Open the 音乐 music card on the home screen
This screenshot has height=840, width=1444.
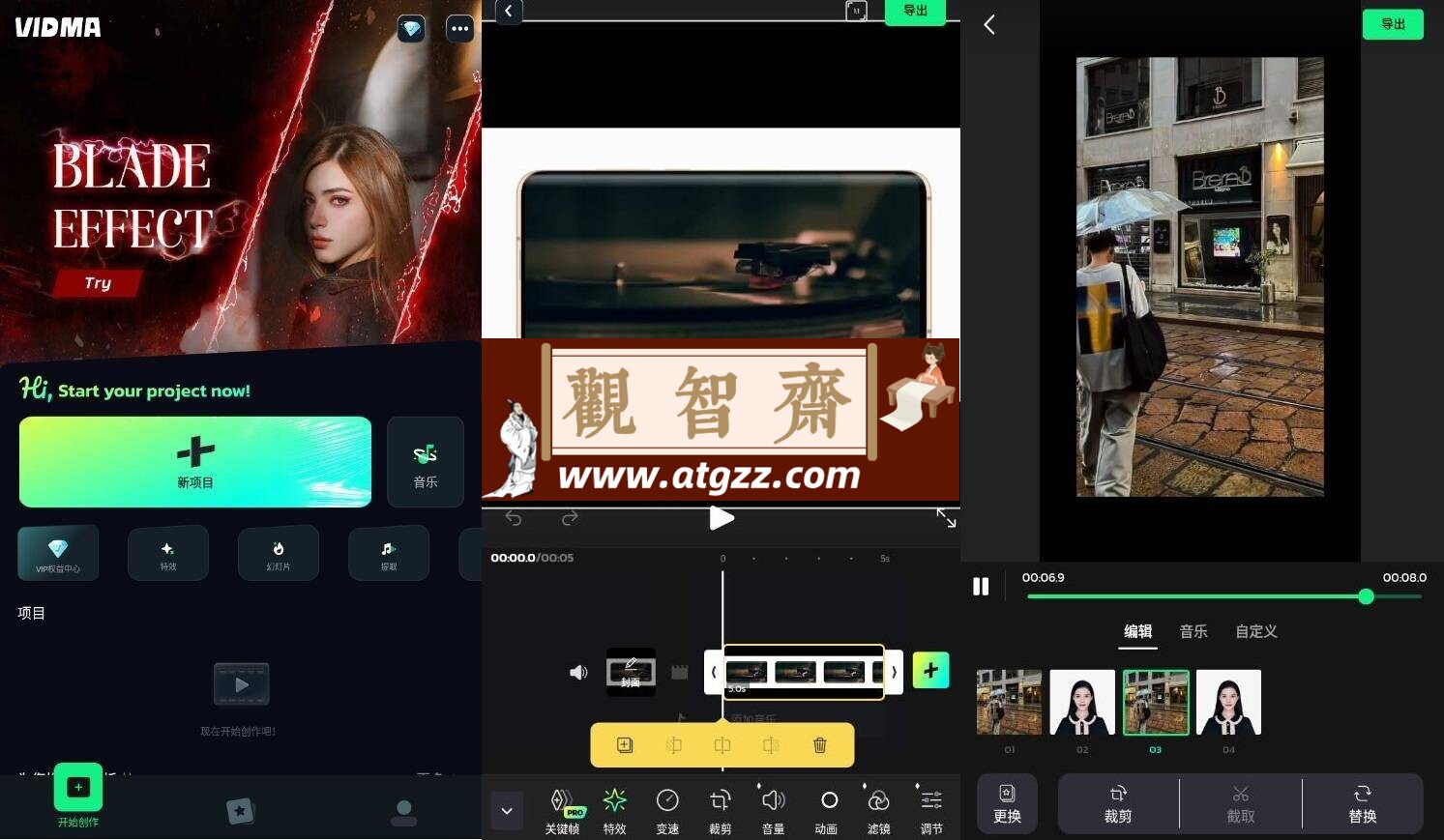coord(426,462)
